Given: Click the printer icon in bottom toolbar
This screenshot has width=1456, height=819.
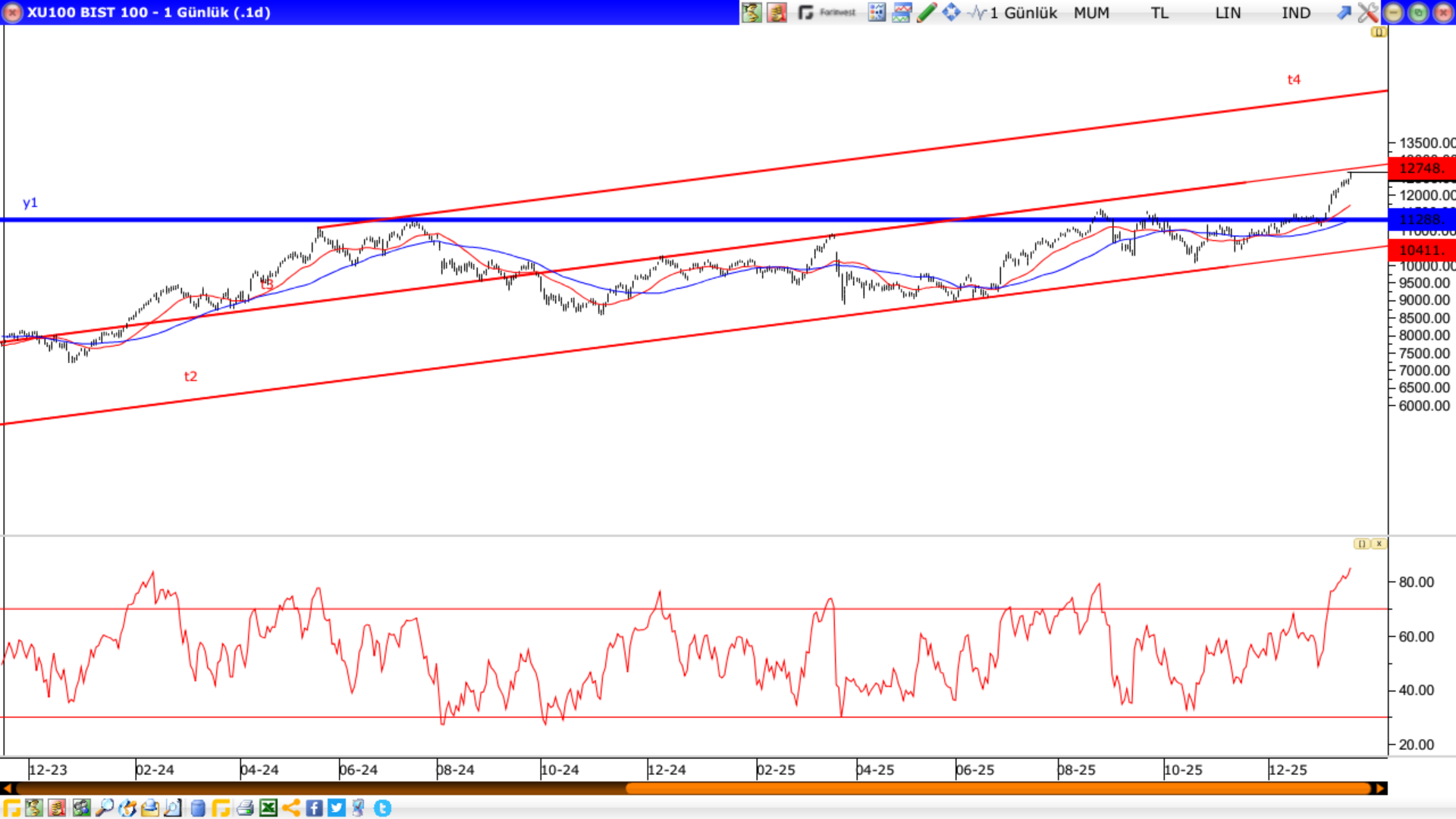Looking at the screenshot, I should [244, 808].
